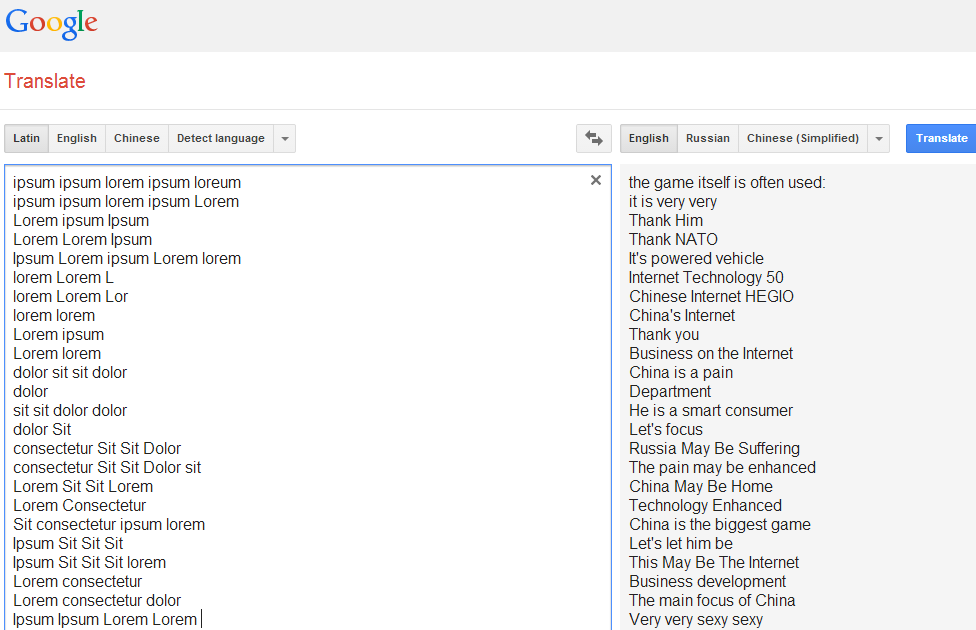This screenshot has height=630, width=976.
Task: Click translation 'It's powered vehicle'
Action: (x=696, y=258)
